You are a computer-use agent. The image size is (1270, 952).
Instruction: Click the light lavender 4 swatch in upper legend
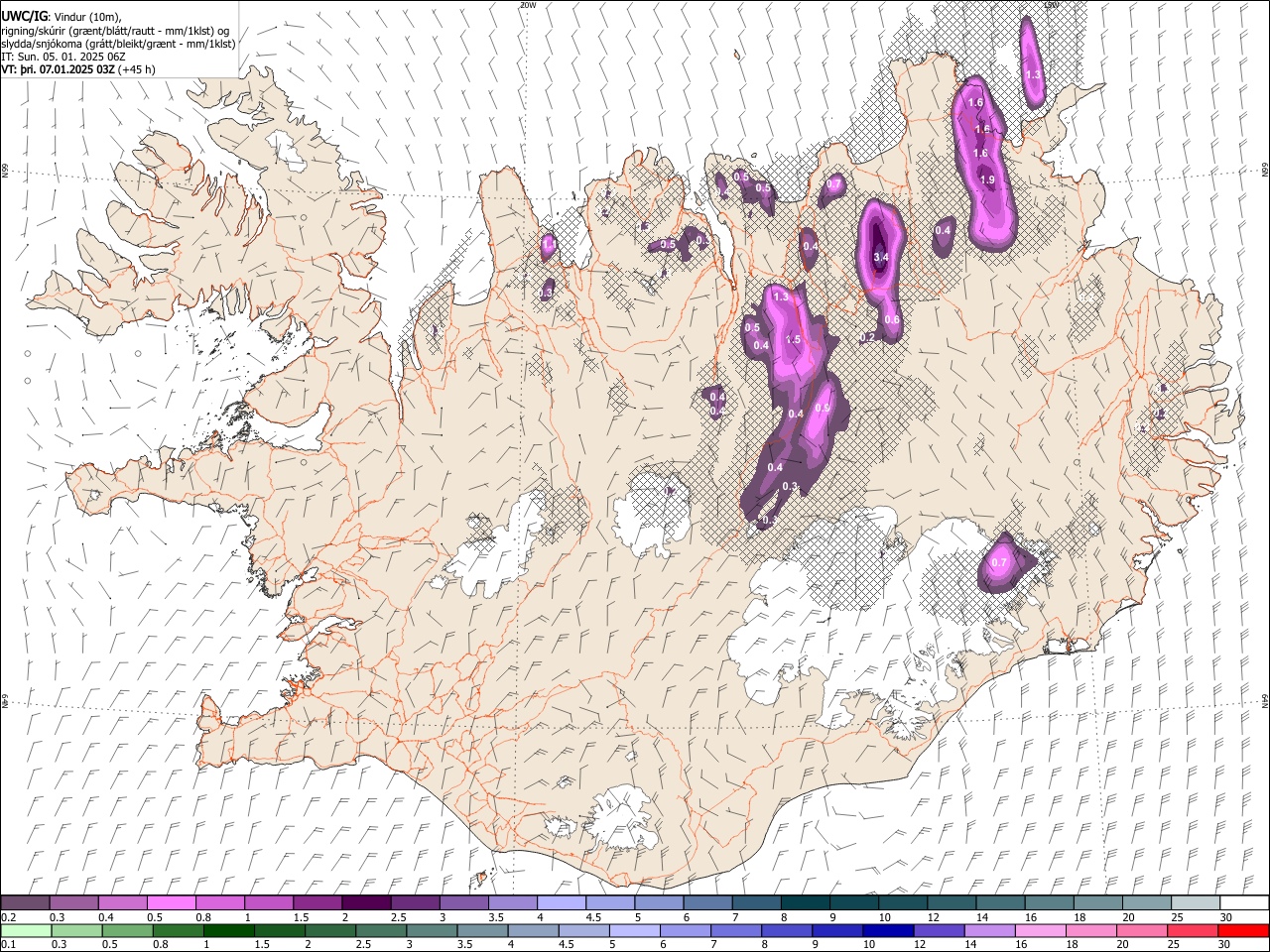[562, 903]
